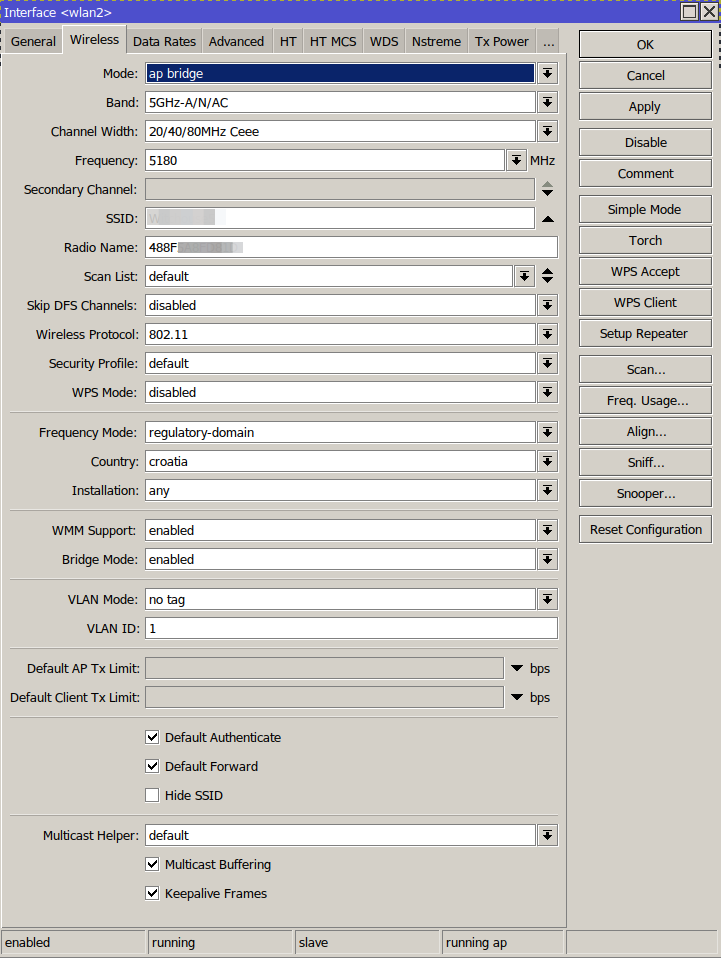Switch to the Data Rates tab
The height and width of the screenshot is (958, 721).
pyautogui.click(x=164, y=42)
